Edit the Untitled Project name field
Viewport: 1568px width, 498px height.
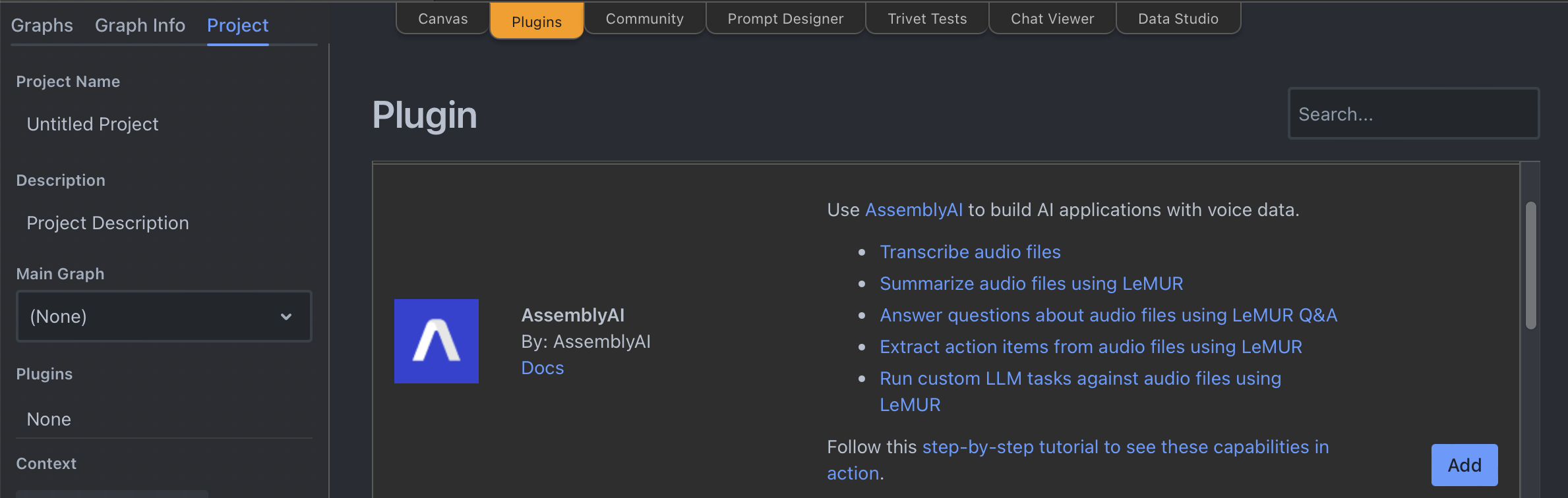(x=92, y=124)
